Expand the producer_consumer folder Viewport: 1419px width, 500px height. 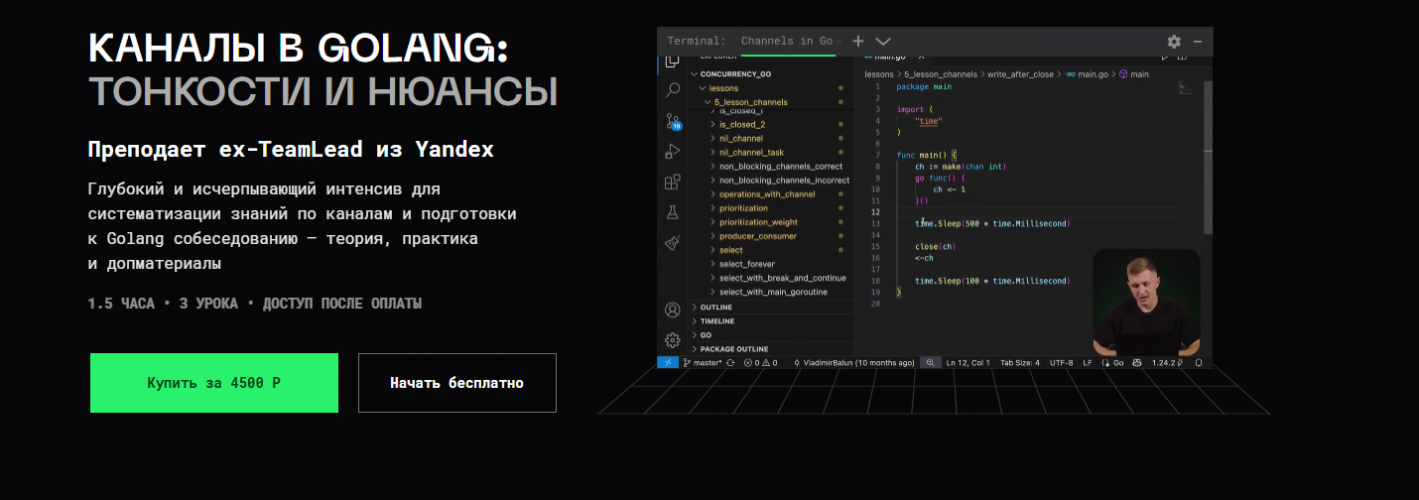point(757,236)
